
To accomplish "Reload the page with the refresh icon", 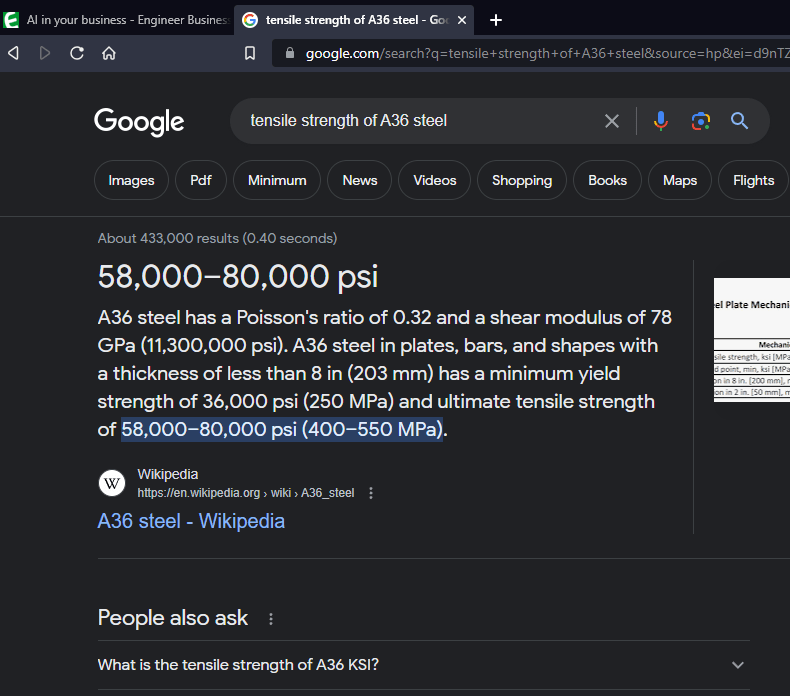I will point(77,53).
